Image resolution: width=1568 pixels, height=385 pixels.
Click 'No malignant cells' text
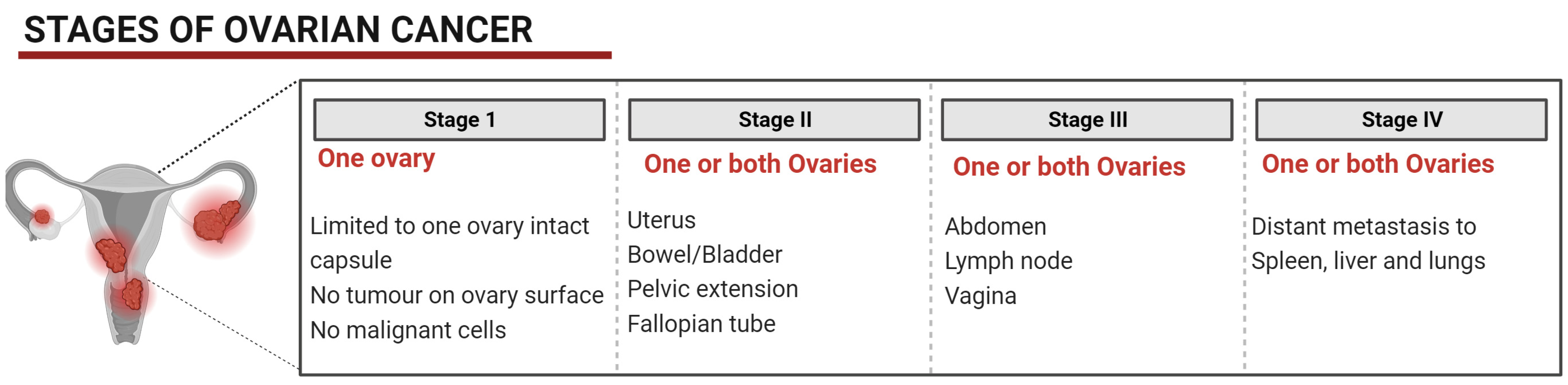[408, 330]
